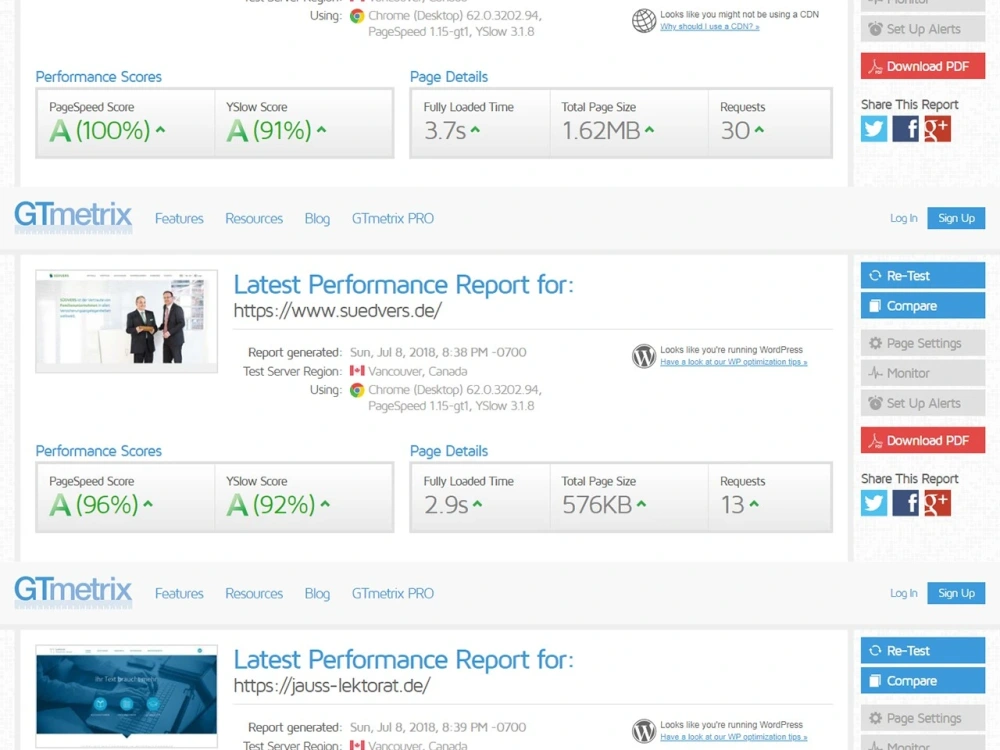Screen dimensions: 1000x750
Task: Click the Twitter share icon
Action: [x=873, y=503]
